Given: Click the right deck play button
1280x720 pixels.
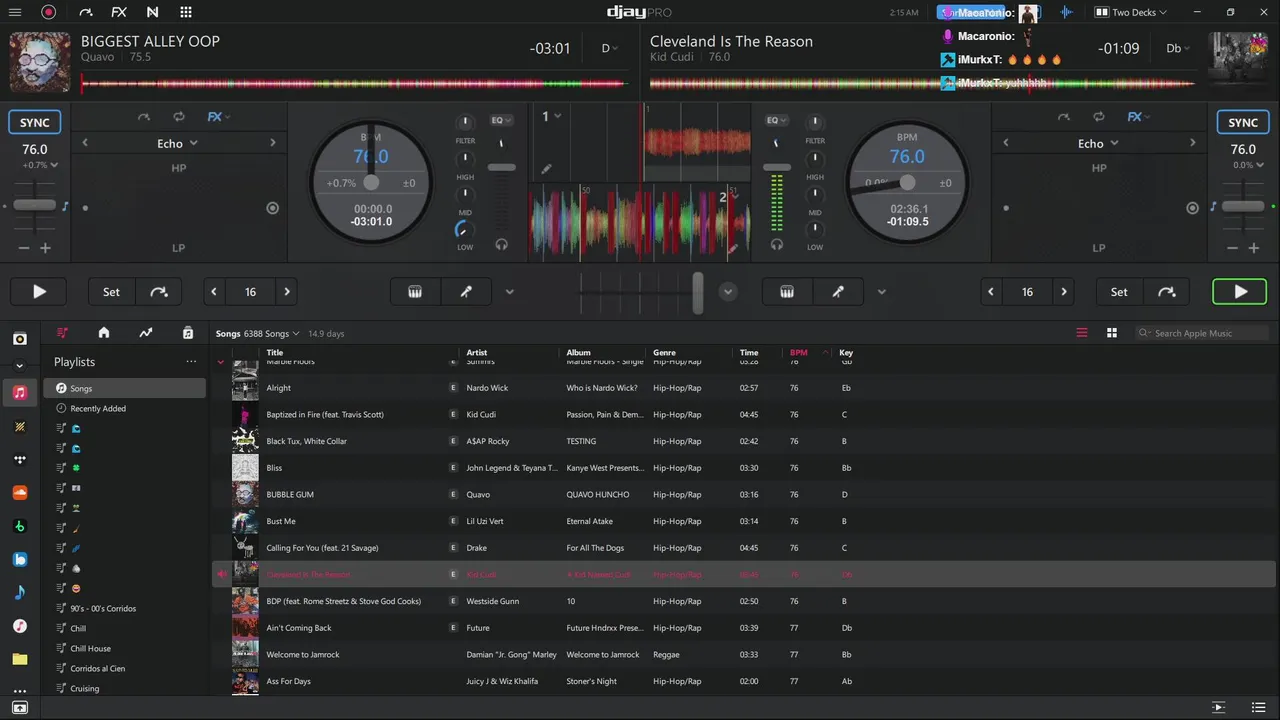Looking at the screenshot, I should pos(1240,292).
